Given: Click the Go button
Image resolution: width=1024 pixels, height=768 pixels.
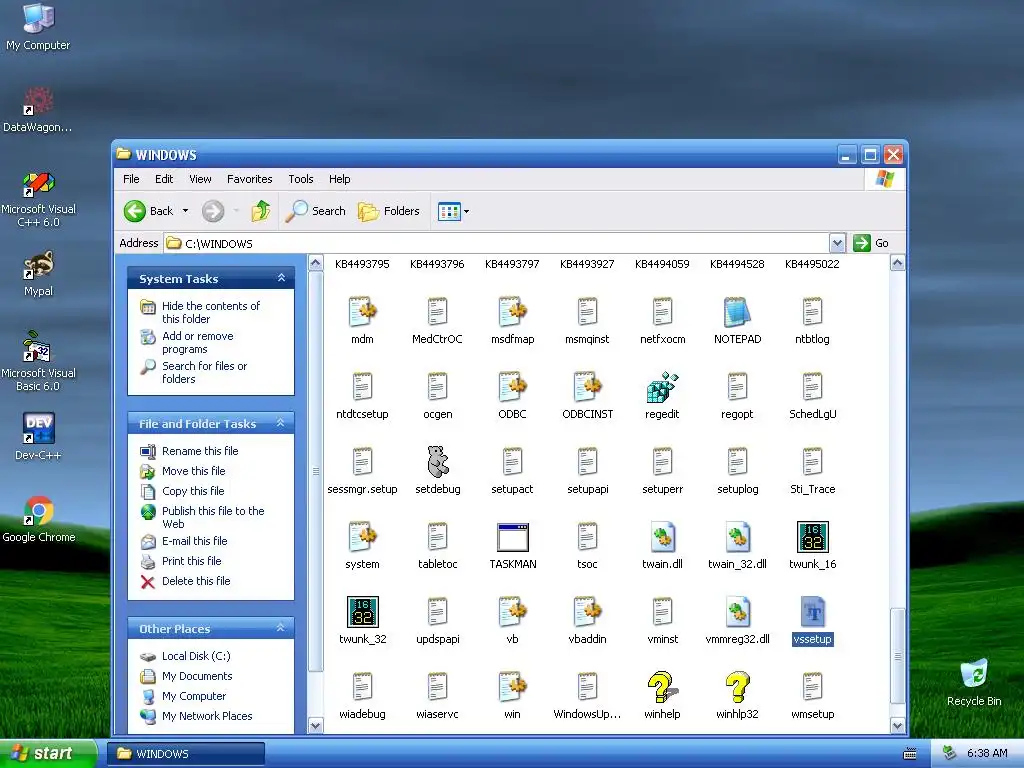Looking at the screenshot, I should 871,243.
